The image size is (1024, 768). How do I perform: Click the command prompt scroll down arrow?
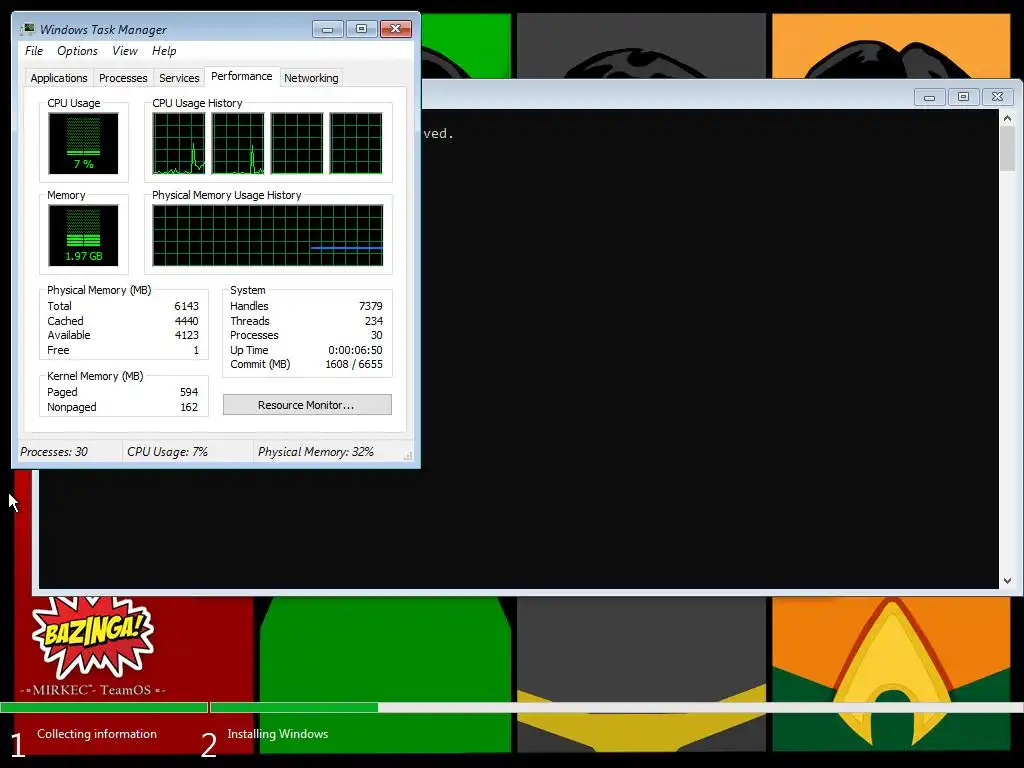[x=1007, y=581]
